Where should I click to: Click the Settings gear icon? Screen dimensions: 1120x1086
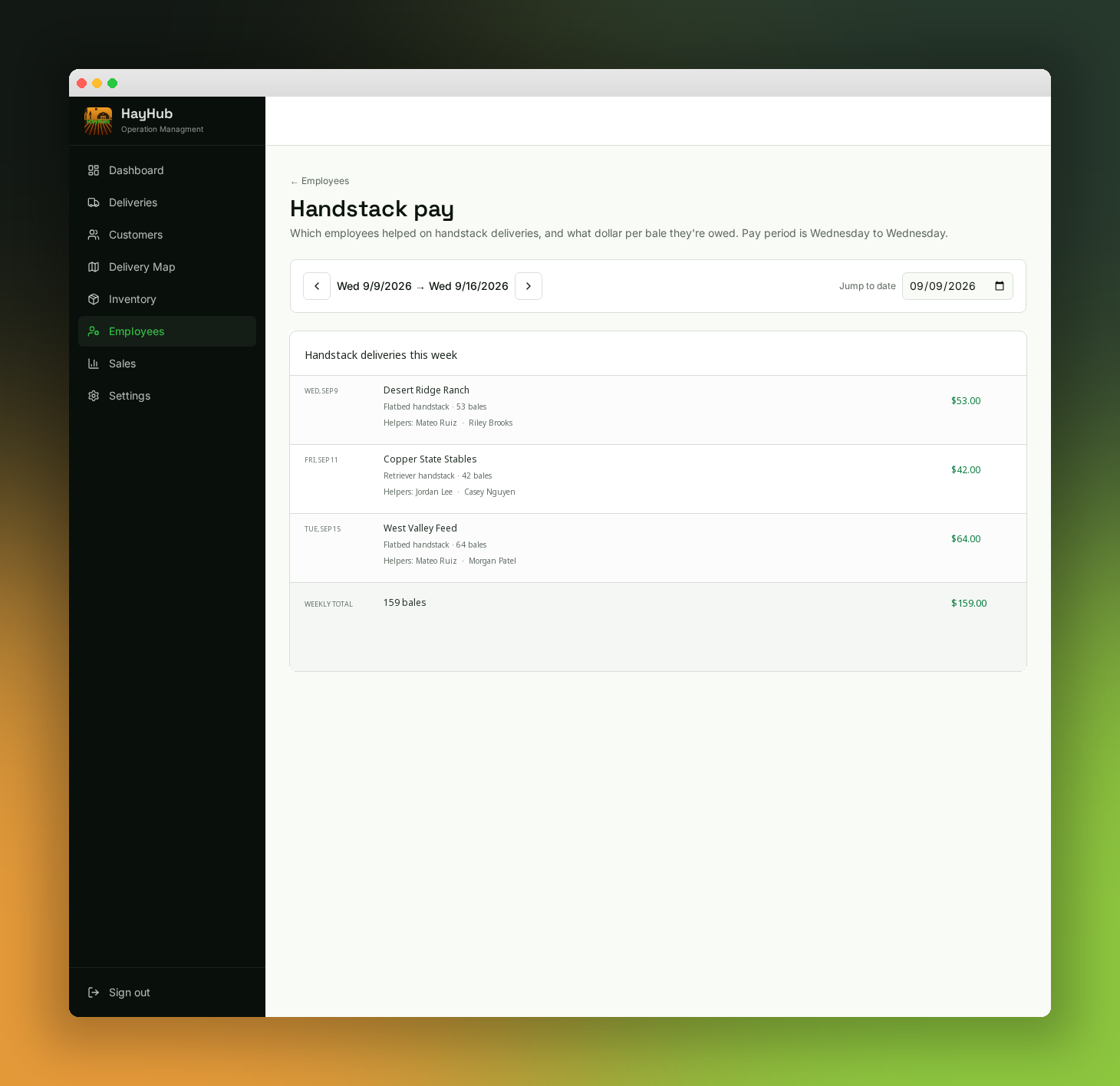click(x=94, y=396)
